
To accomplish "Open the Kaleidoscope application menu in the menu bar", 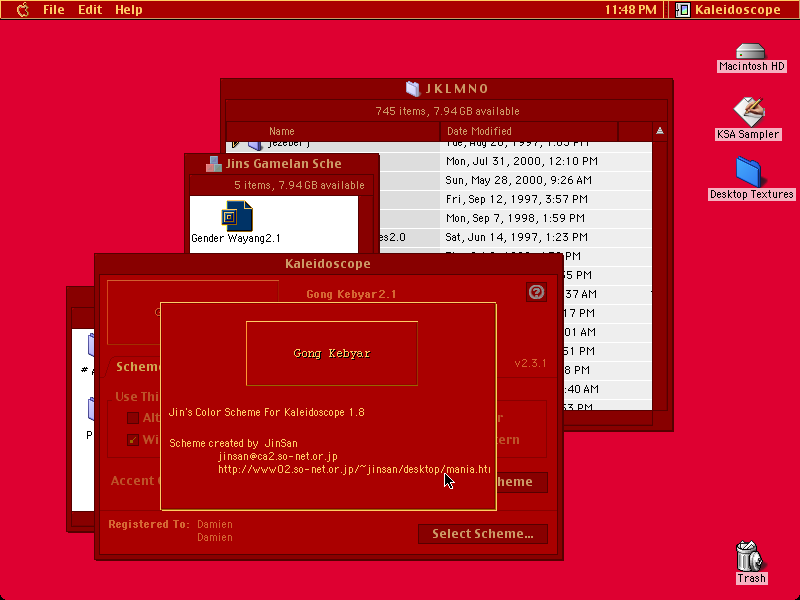I will point(729,10).
